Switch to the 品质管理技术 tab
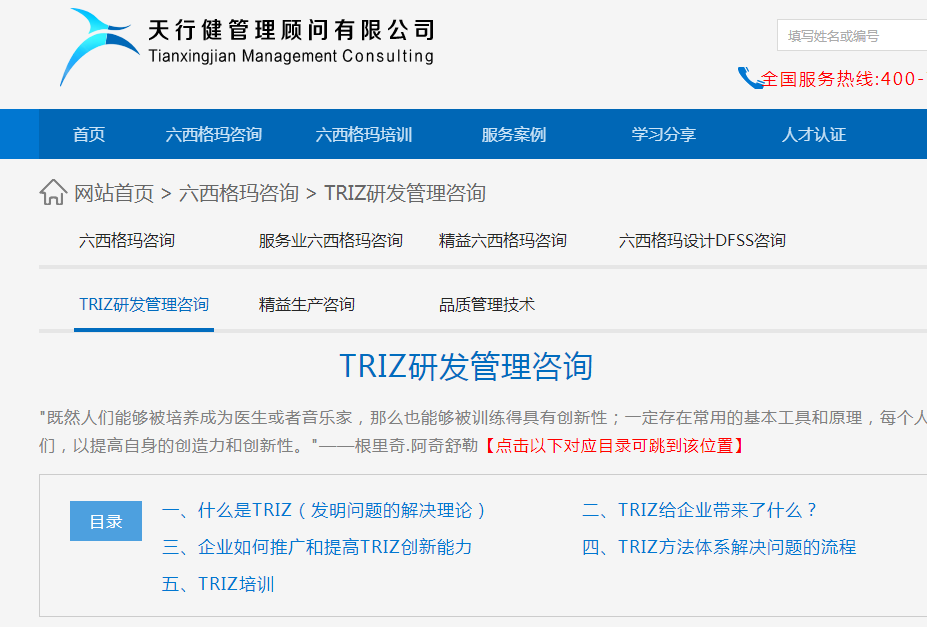 coord(488,305)
